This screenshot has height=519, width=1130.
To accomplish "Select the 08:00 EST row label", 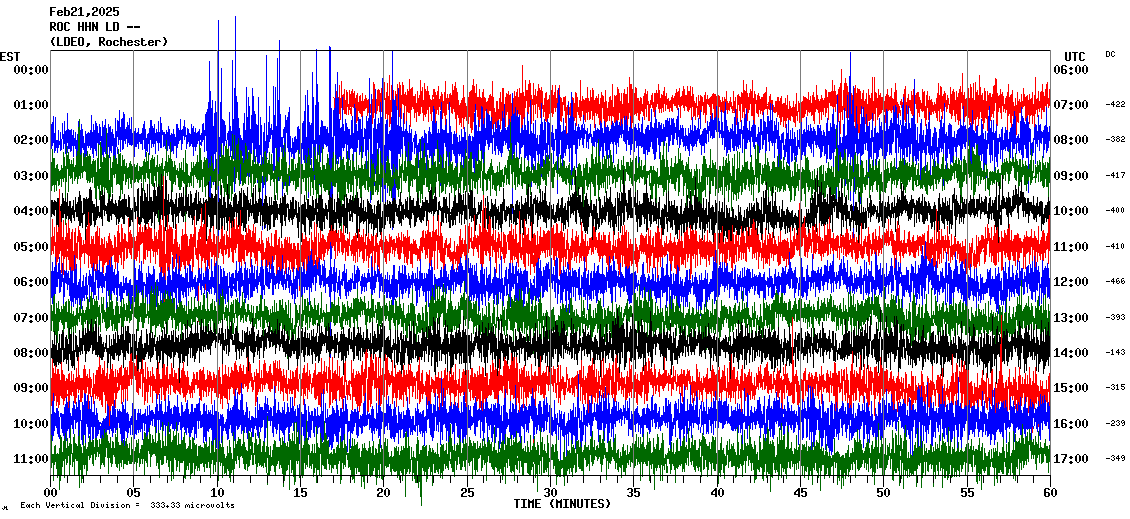I will 31,353.
